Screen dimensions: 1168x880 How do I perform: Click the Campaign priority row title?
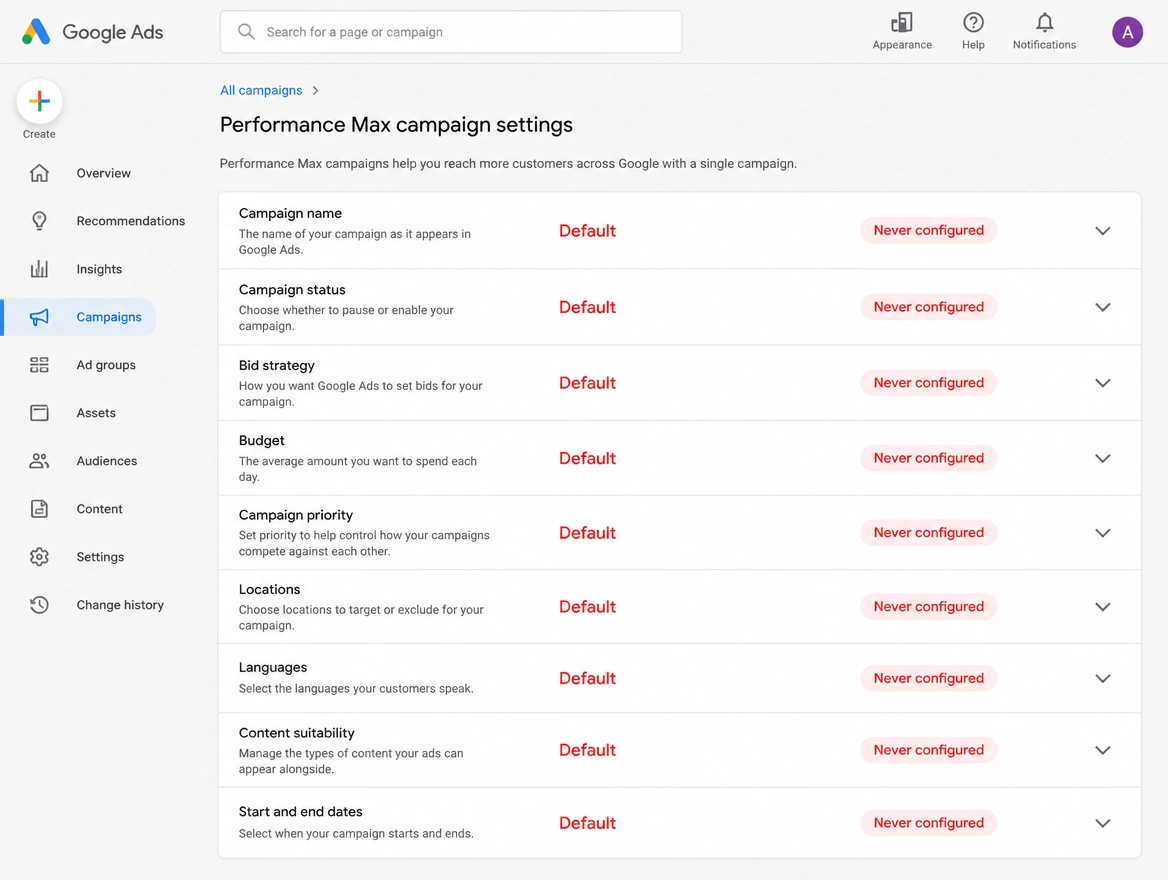coord(296,515)
